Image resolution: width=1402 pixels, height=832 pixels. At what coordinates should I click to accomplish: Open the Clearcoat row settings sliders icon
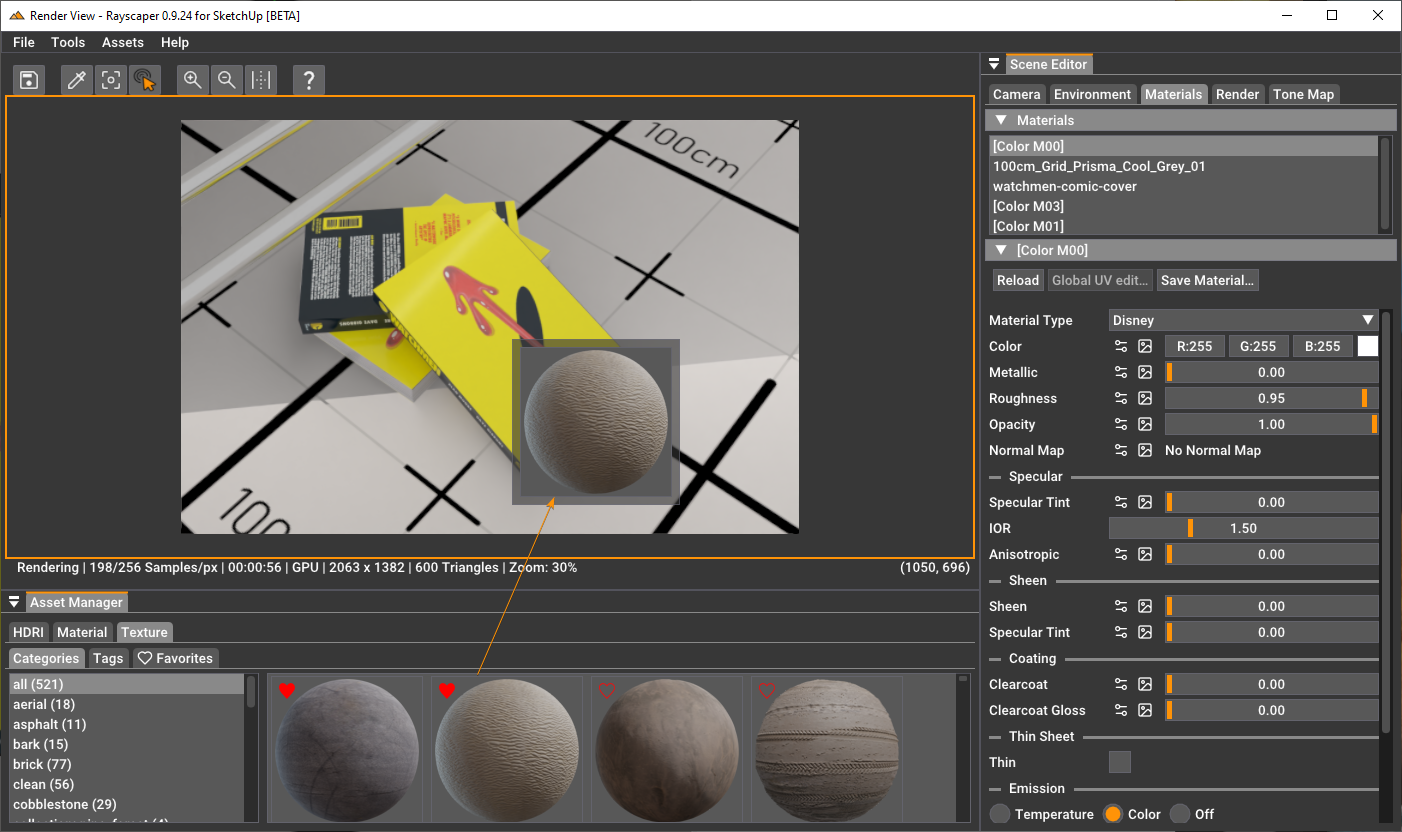coord(1121,684)
